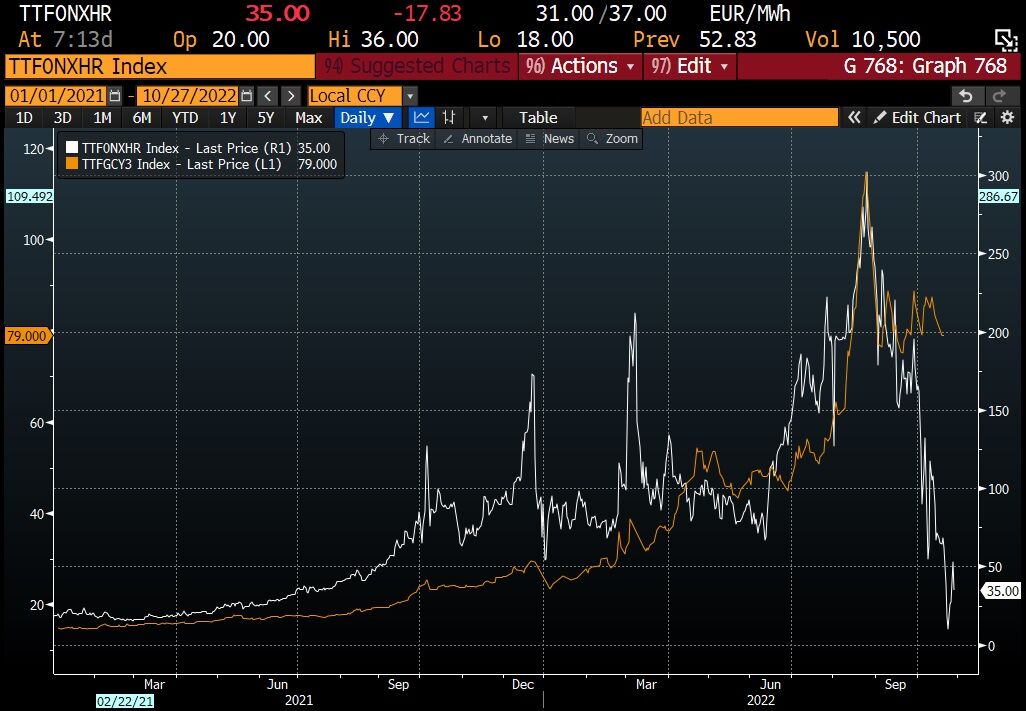Activate the Track crosshair tool
1026x711 pixels.
404,139
